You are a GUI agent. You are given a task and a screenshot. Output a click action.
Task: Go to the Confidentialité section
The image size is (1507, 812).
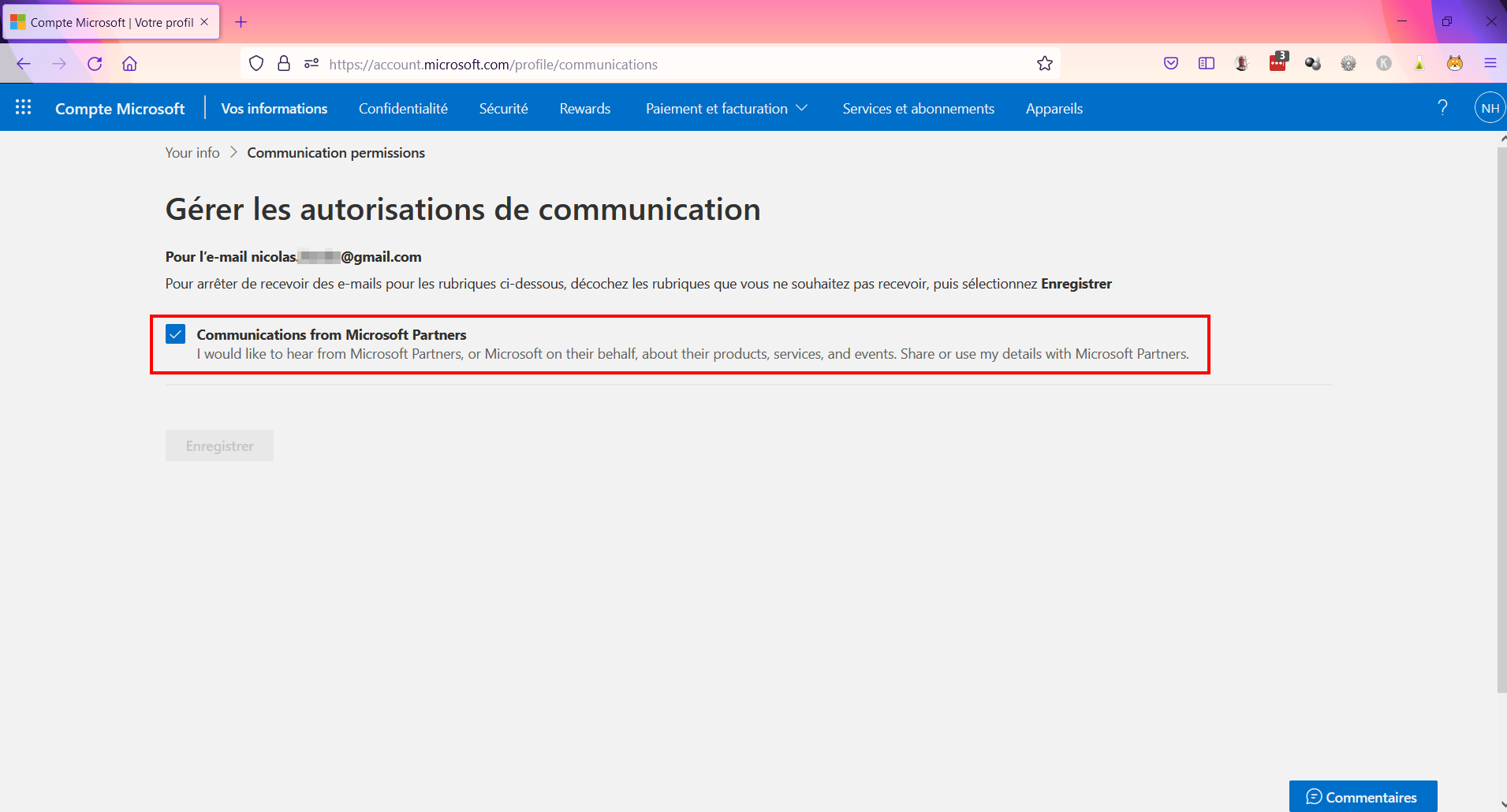(x=403, y=109)
